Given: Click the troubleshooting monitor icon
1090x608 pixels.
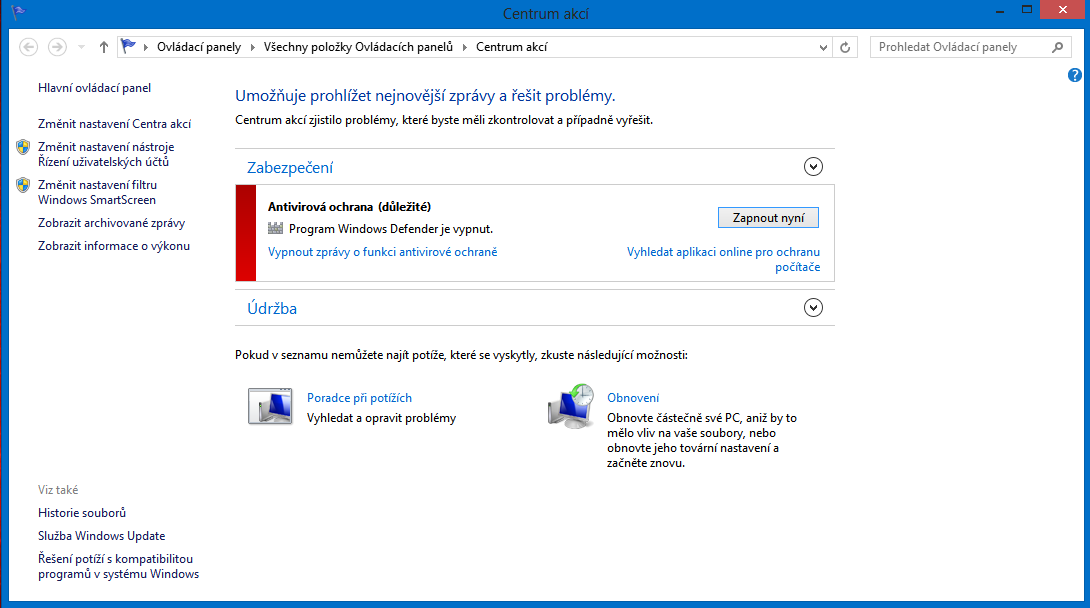Looking at the screenshot, I should (270, 406).
